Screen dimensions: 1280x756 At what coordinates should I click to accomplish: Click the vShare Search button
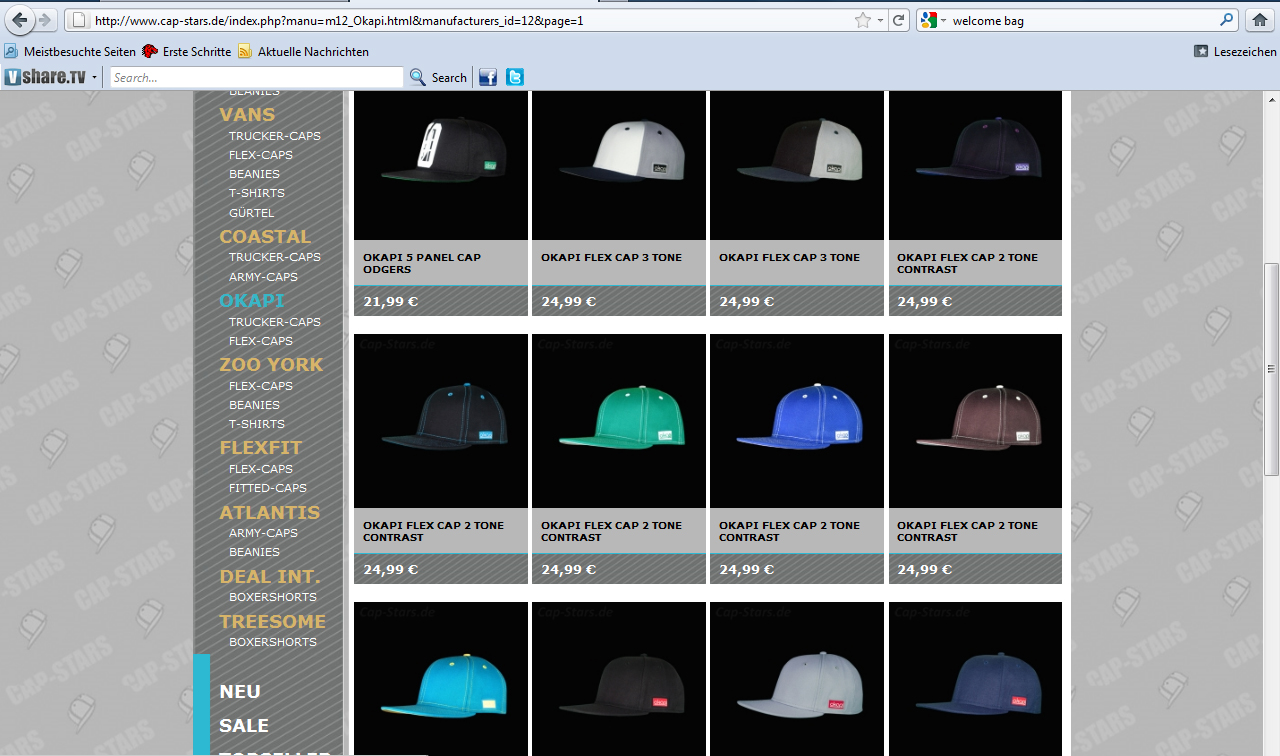[x=439, y=77]
